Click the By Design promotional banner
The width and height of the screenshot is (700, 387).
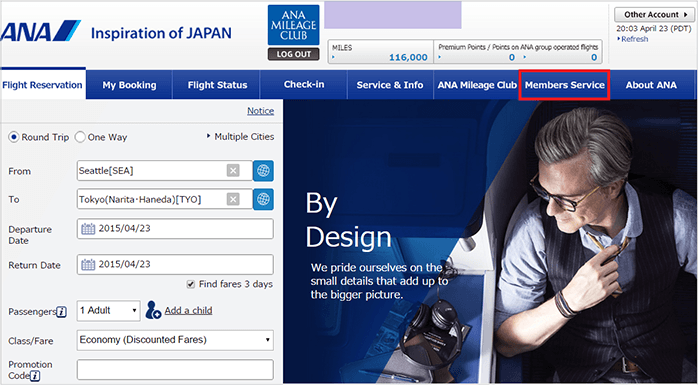[x=489, y=241]
